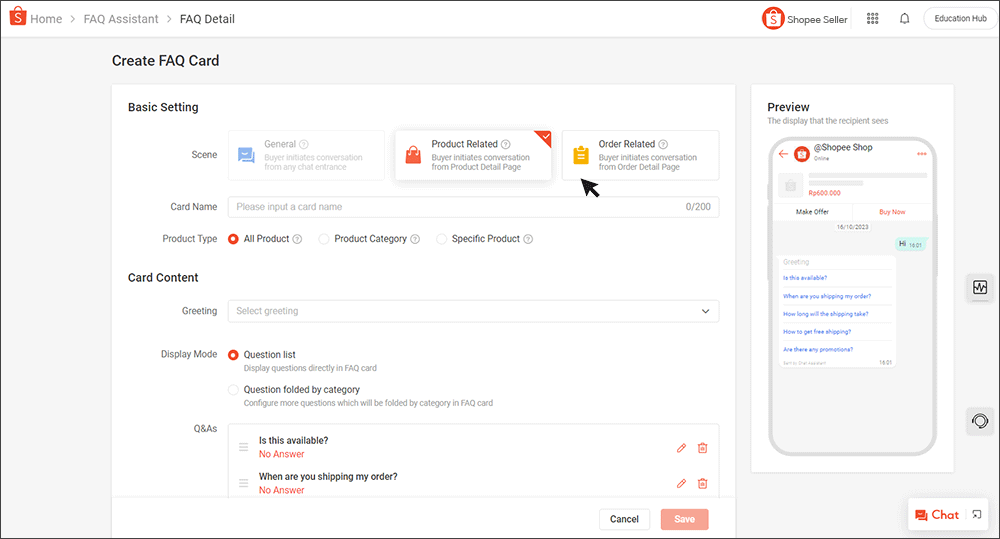Image resolution: width=1000 pixels, height=539 pixels.
Task: Open the notifications bell
Action: pyautogui.click(x=904, y=18)
